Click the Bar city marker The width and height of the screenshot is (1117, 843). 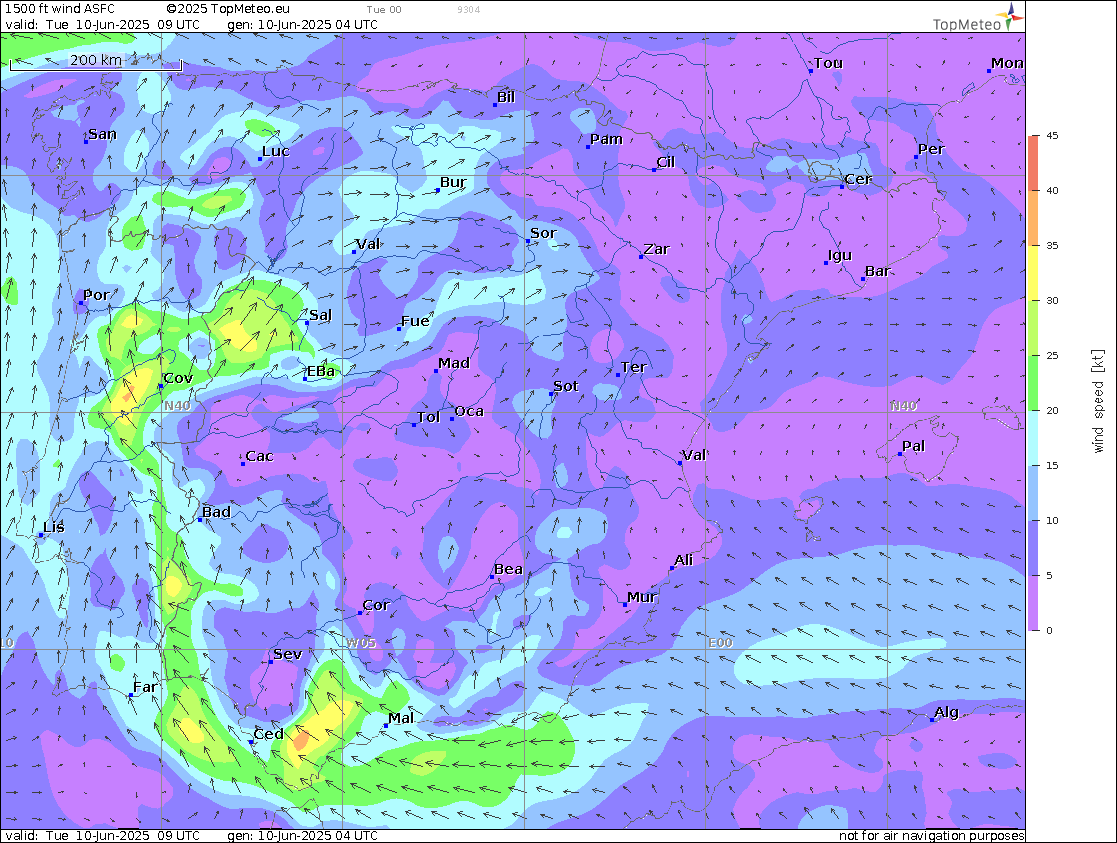[863, 279]
